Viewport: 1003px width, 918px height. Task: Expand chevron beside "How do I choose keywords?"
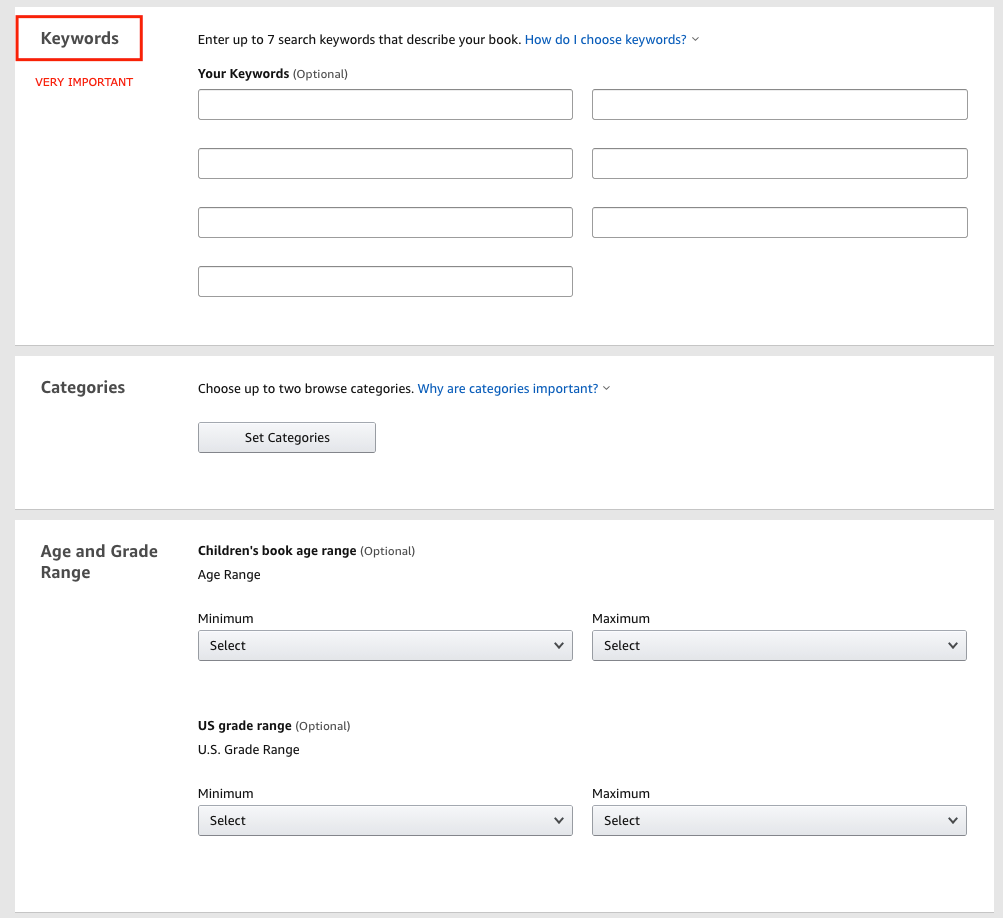click(x=696, y=40)
